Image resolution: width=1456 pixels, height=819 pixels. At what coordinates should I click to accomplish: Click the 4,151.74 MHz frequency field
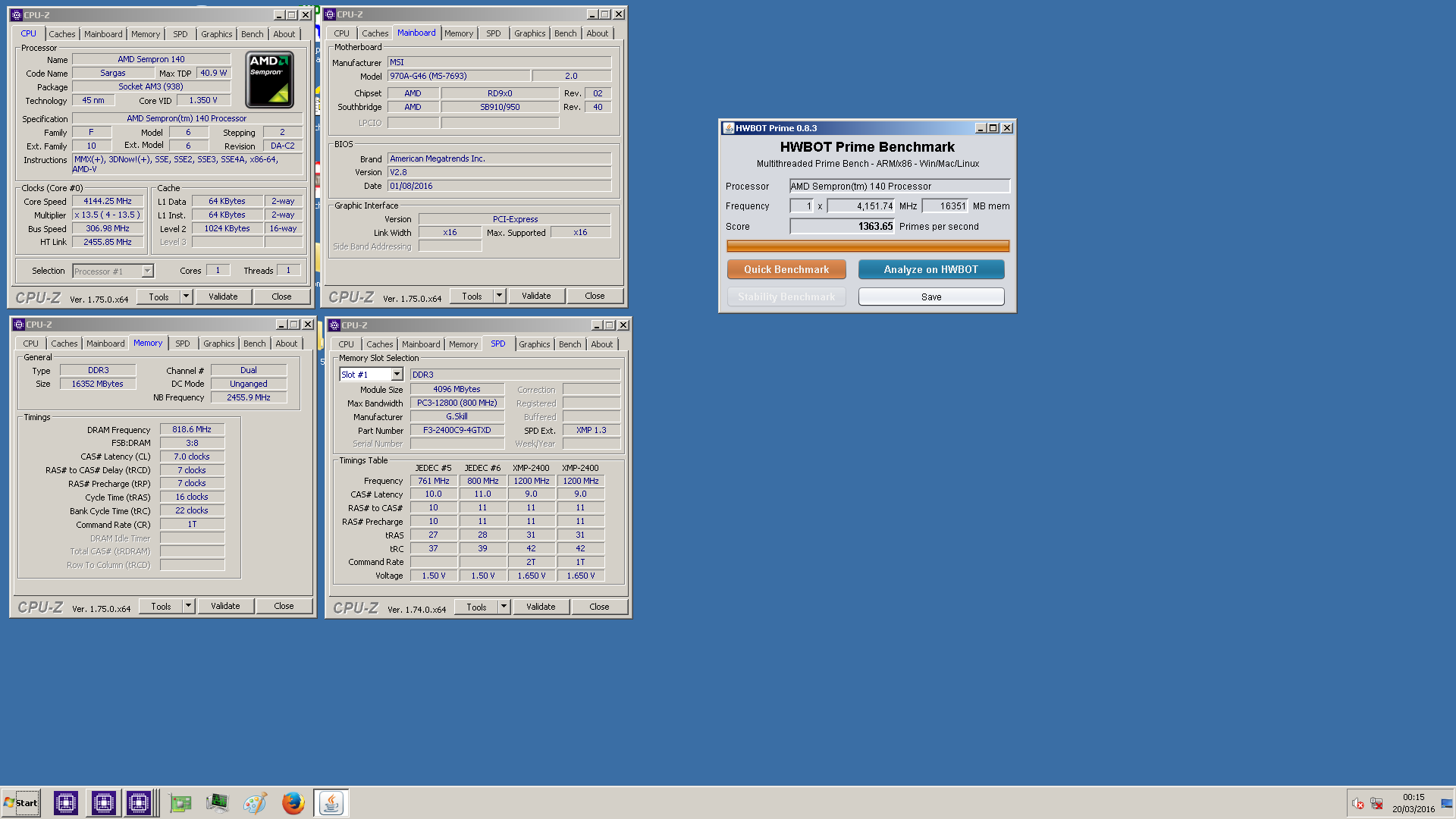(x=861, y=206)
